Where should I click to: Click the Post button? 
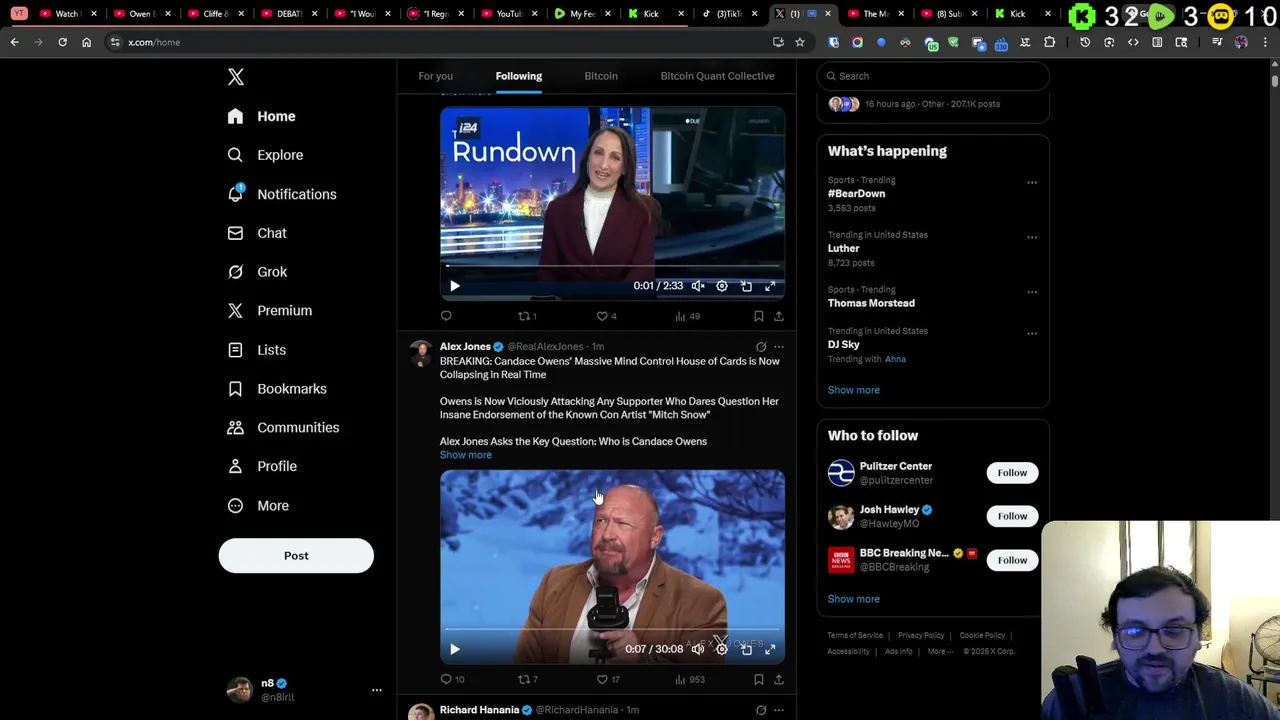point(296,556)
